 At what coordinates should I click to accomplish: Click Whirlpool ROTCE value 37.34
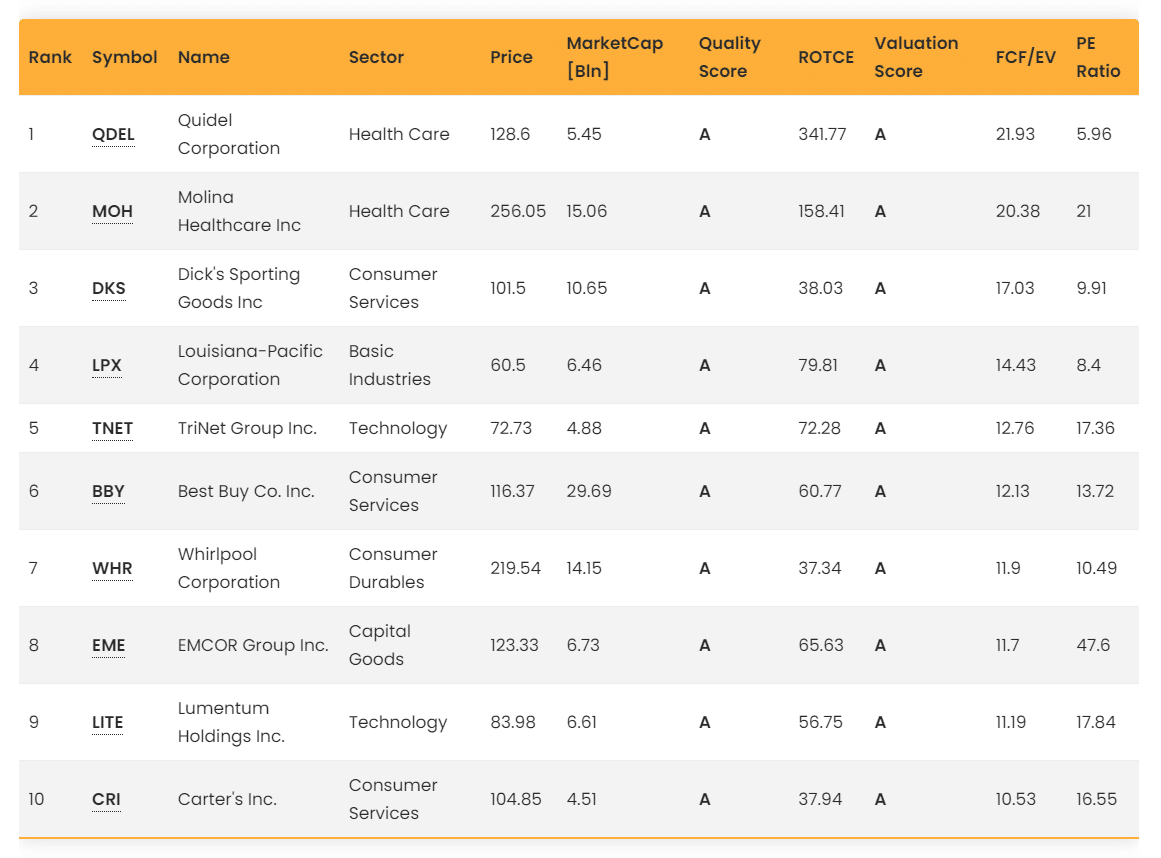820,568
